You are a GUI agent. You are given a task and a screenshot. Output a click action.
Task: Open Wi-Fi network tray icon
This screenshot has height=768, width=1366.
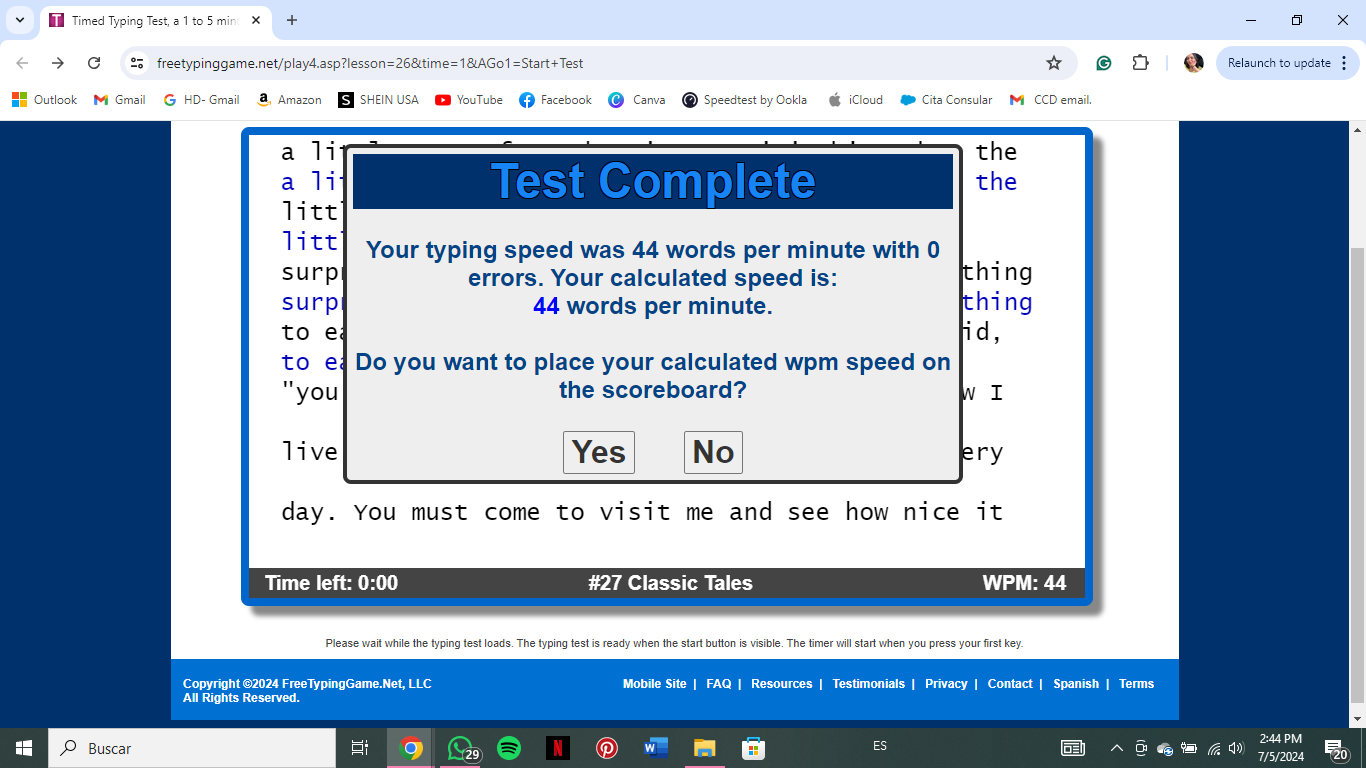pyautogui.click(x=1213, y=748)
